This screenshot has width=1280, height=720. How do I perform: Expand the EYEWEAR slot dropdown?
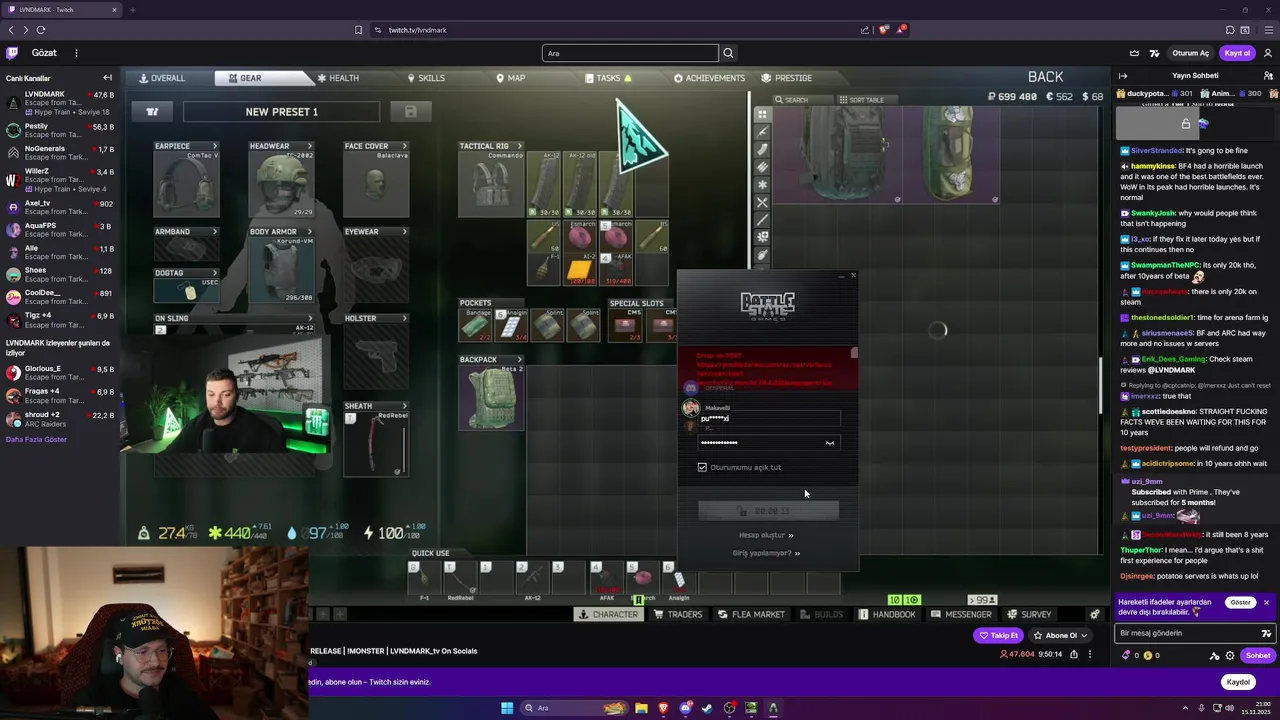click(404, 232)
